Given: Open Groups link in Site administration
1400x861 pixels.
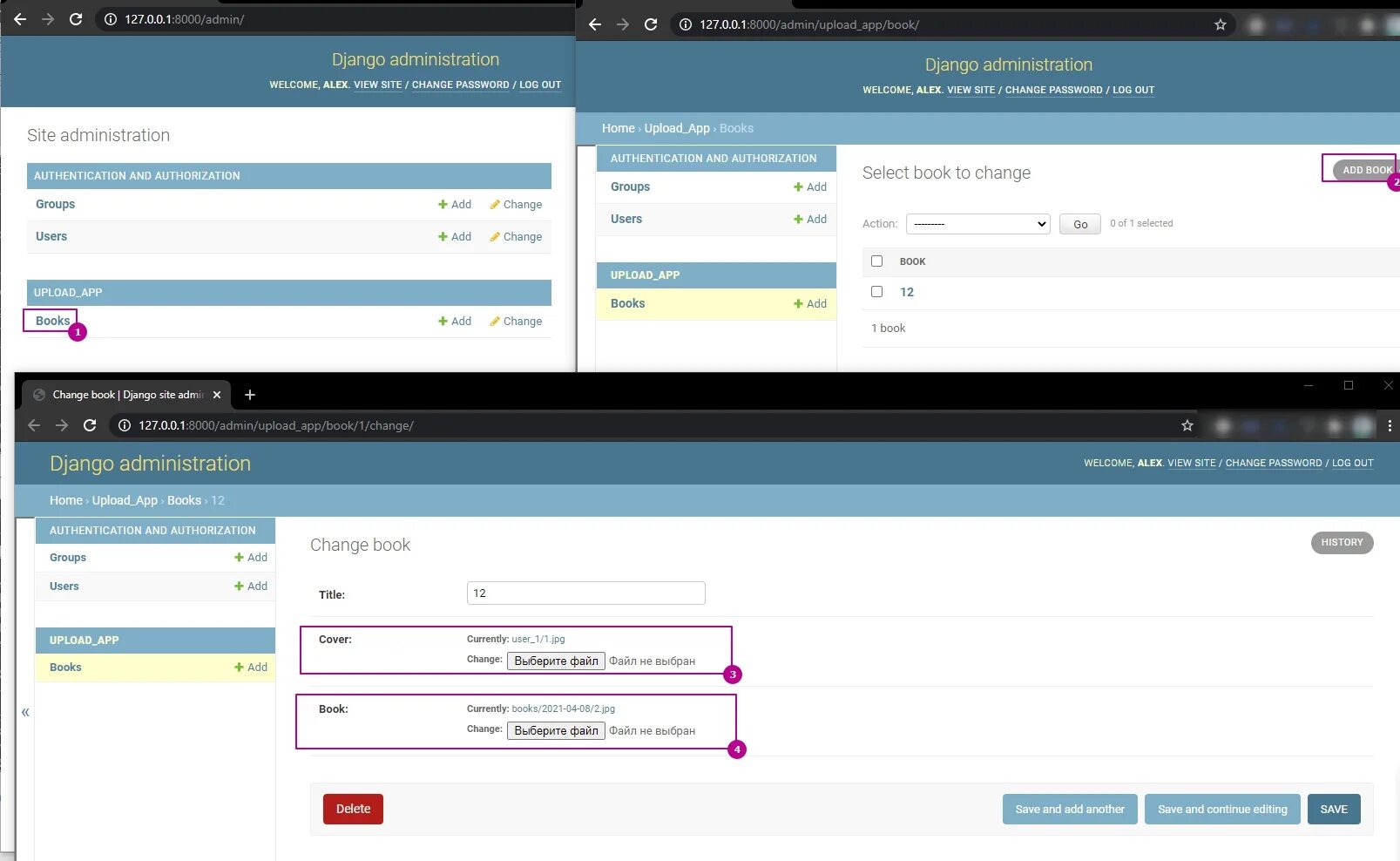Looking at the screenshot, I should [x=55, y=204].
